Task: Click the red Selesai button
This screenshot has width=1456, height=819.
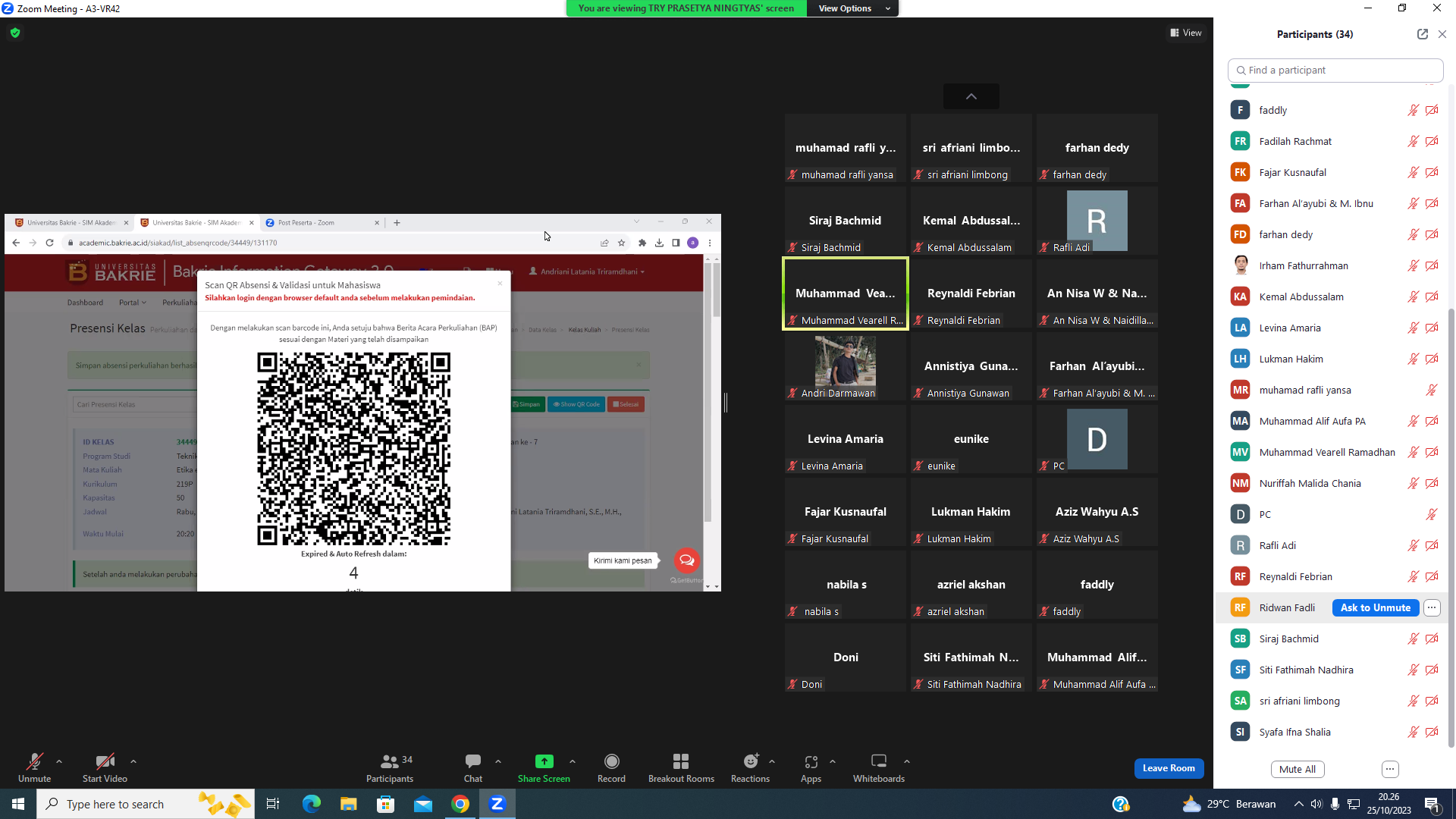Action: (x=626, y=404)
